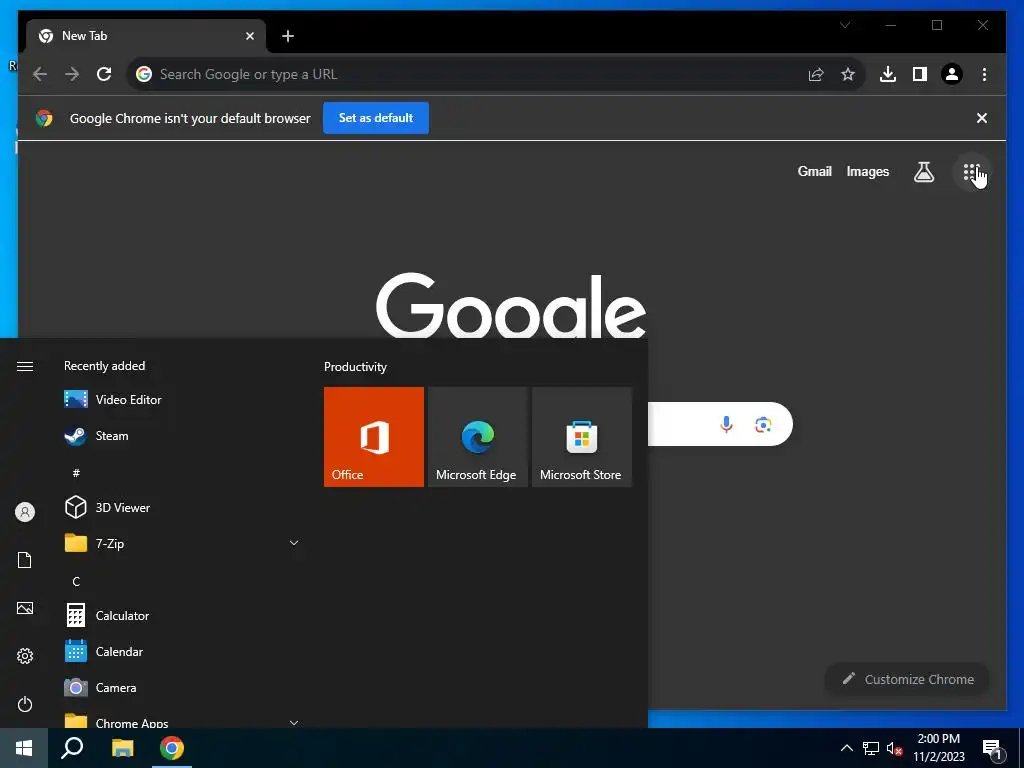Open clock showing 2:00 PM
This screenshot has height=768, width=1024.
[x=938, y=748]
